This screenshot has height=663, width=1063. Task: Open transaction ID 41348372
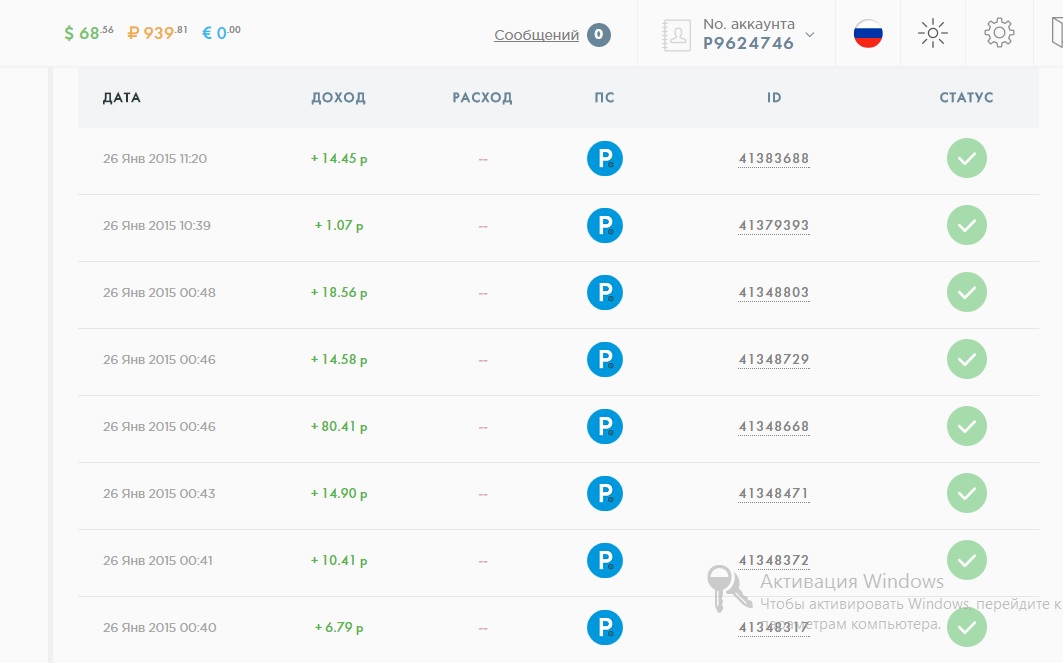tap(774, 560)
